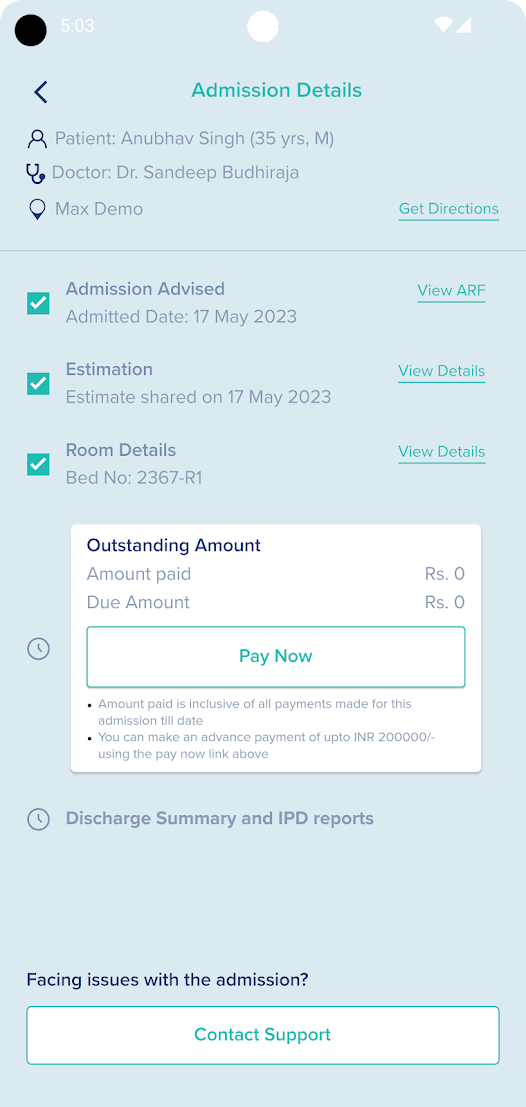Viewport: 526px width, 1107px height.
Task: Toggle the Estimation checkbox
Action: pos(38,384)
